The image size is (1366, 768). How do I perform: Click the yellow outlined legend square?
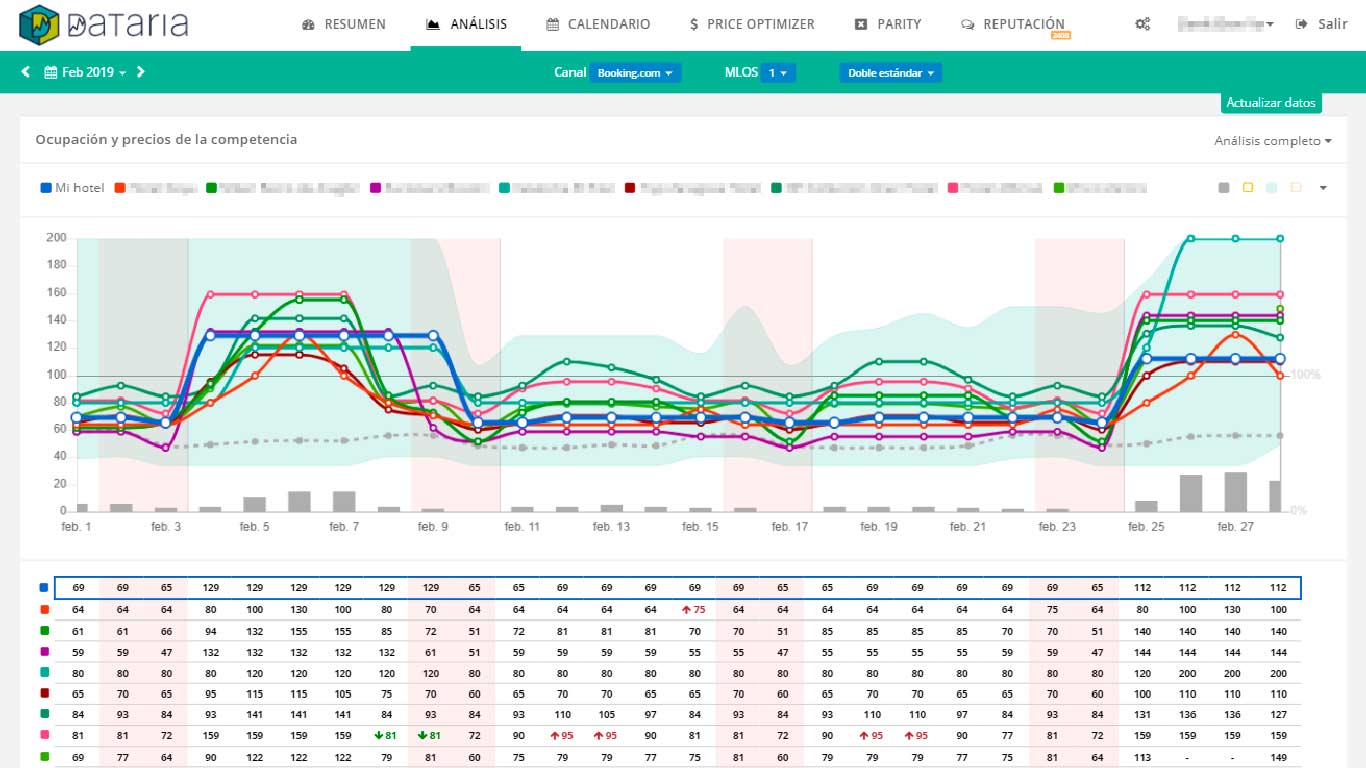(1248, 188)
